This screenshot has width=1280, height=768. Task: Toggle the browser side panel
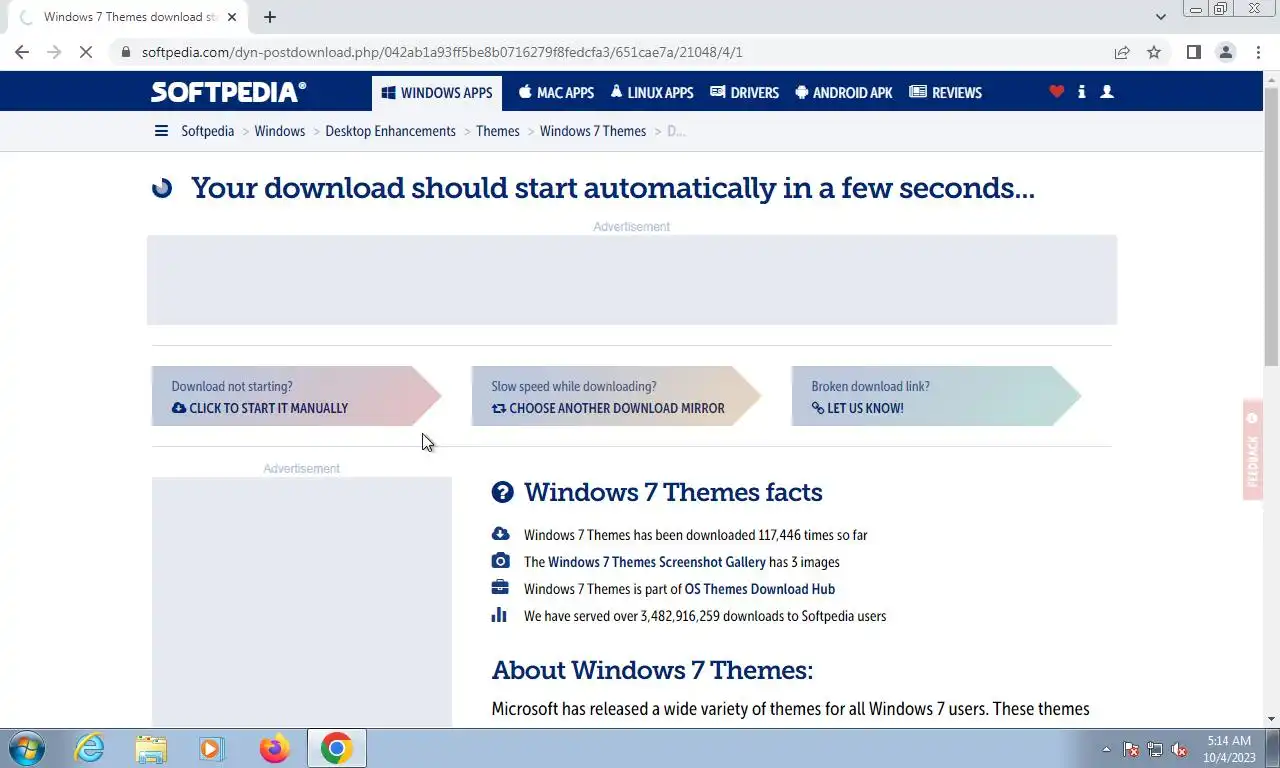click(1193, 52)
